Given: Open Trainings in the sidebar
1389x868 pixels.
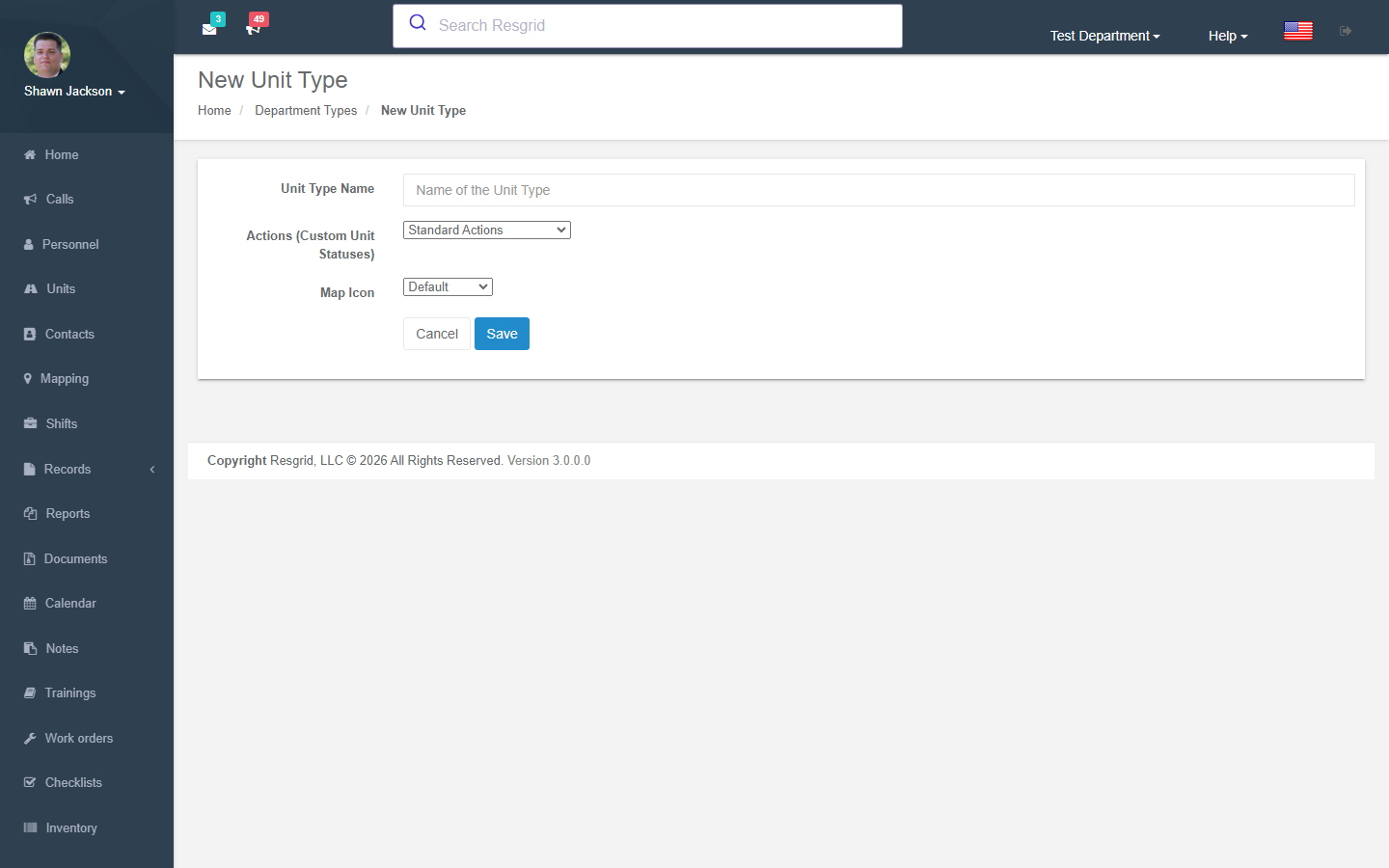Looking at the screenshot, I should pos(70,693).
